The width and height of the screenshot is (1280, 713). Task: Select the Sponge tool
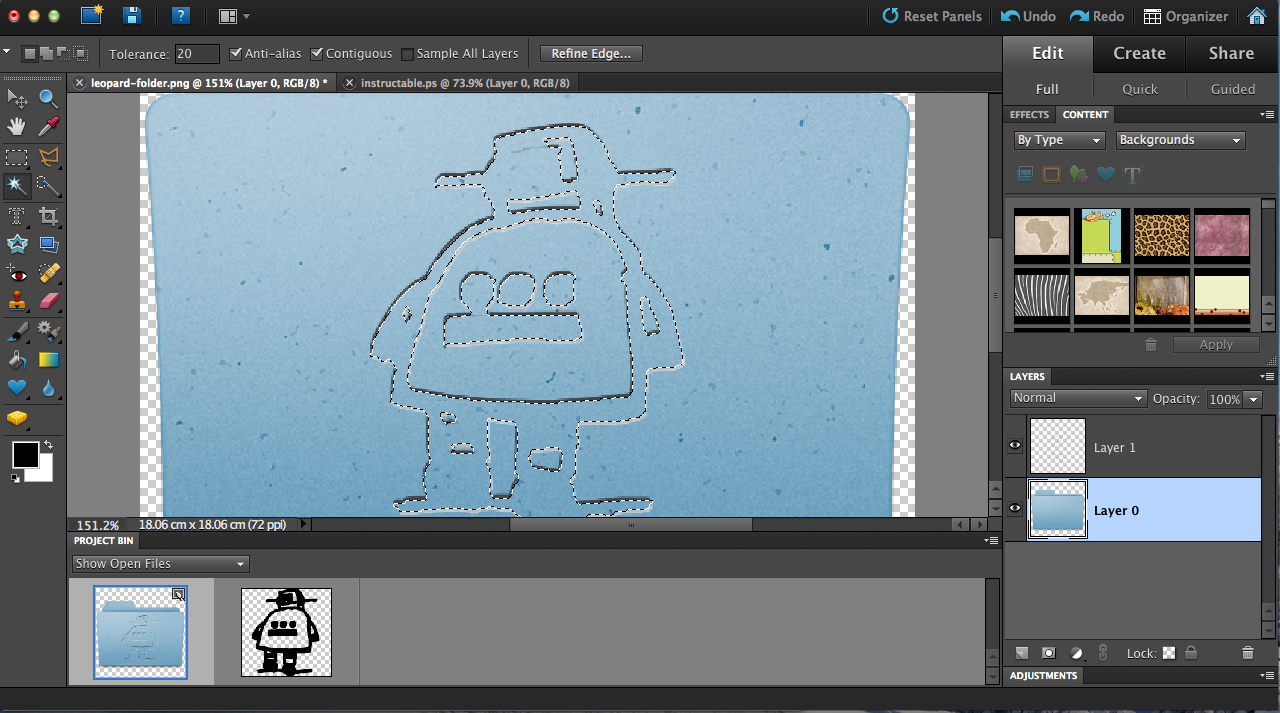point(17,418)
